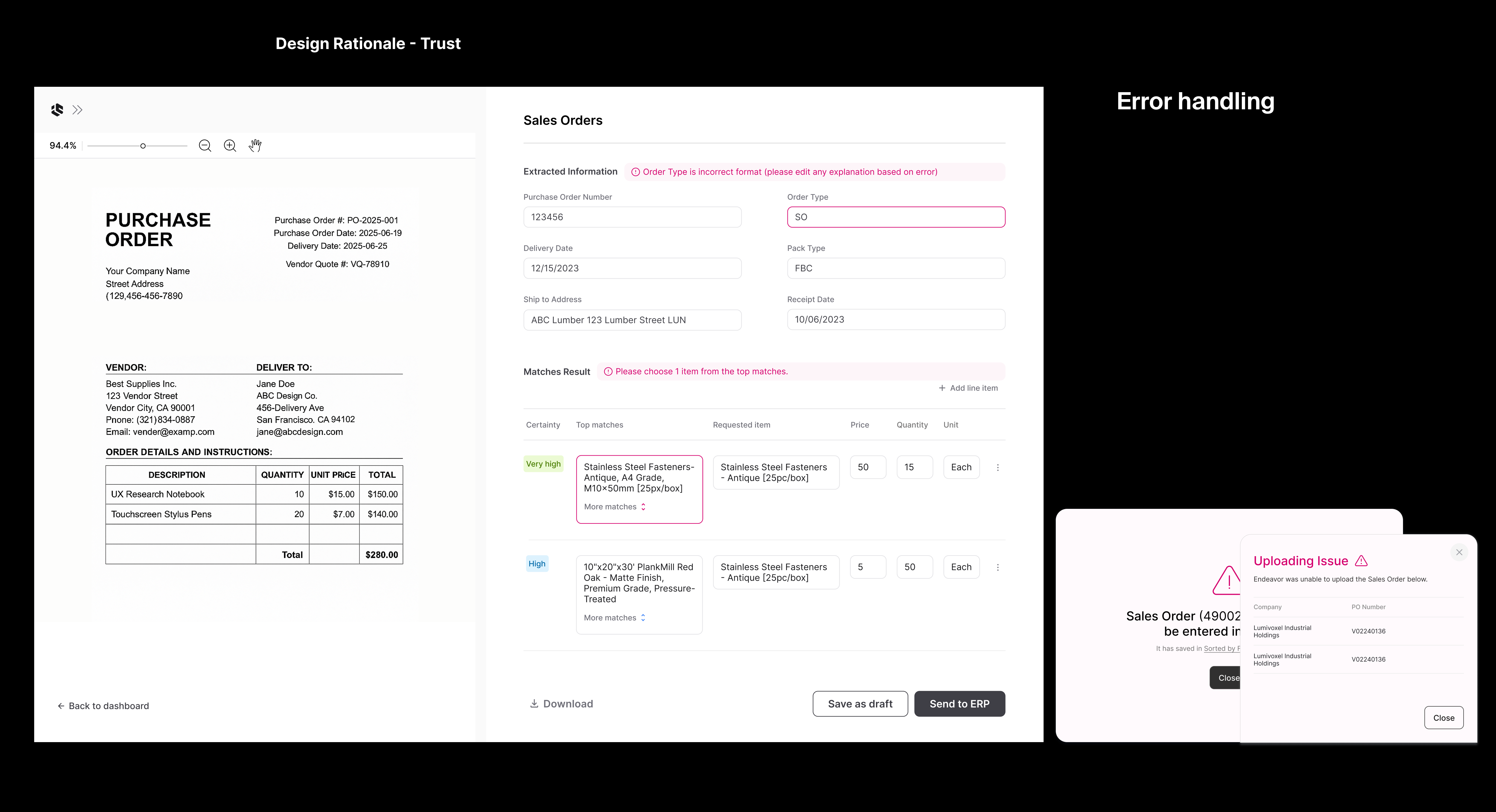The height and width of the screenshot is (812, 1496).
Task: Go Back to dashboard
Action: pyautogui.click(x=103, y=706)
